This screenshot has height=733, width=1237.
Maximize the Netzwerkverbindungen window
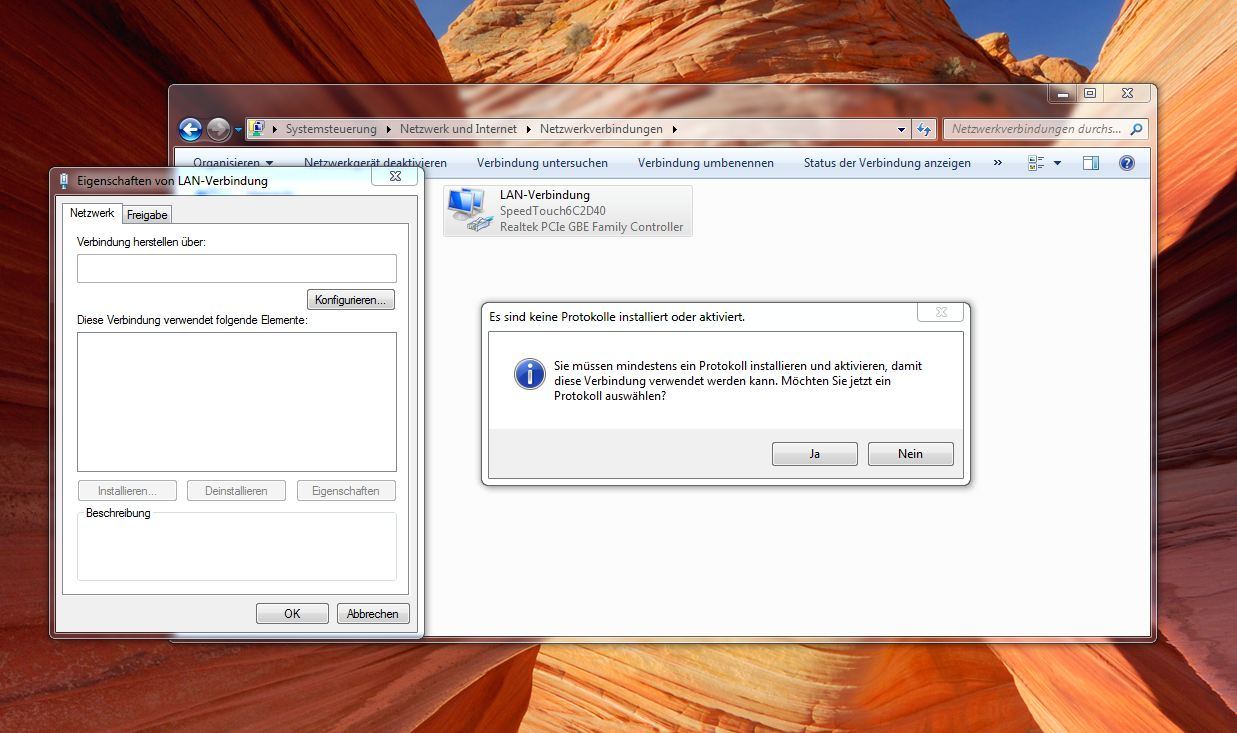coord(1090,94)
